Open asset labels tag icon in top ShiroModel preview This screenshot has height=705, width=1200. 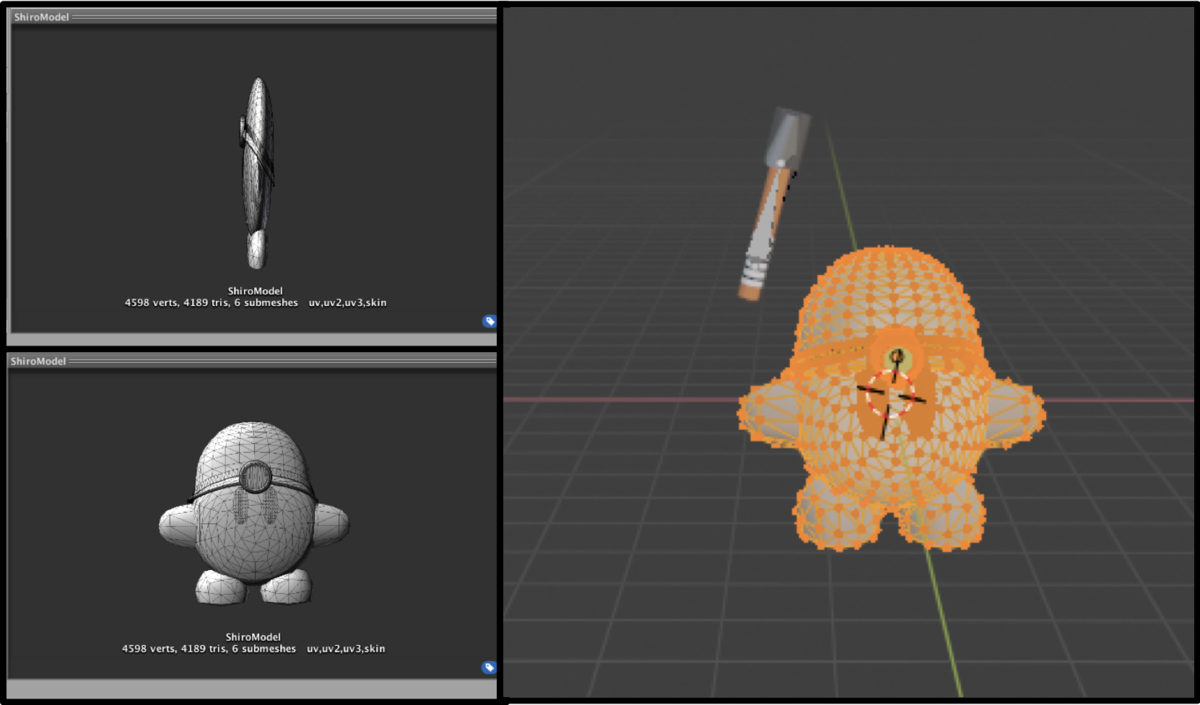(x=489, y=321)
